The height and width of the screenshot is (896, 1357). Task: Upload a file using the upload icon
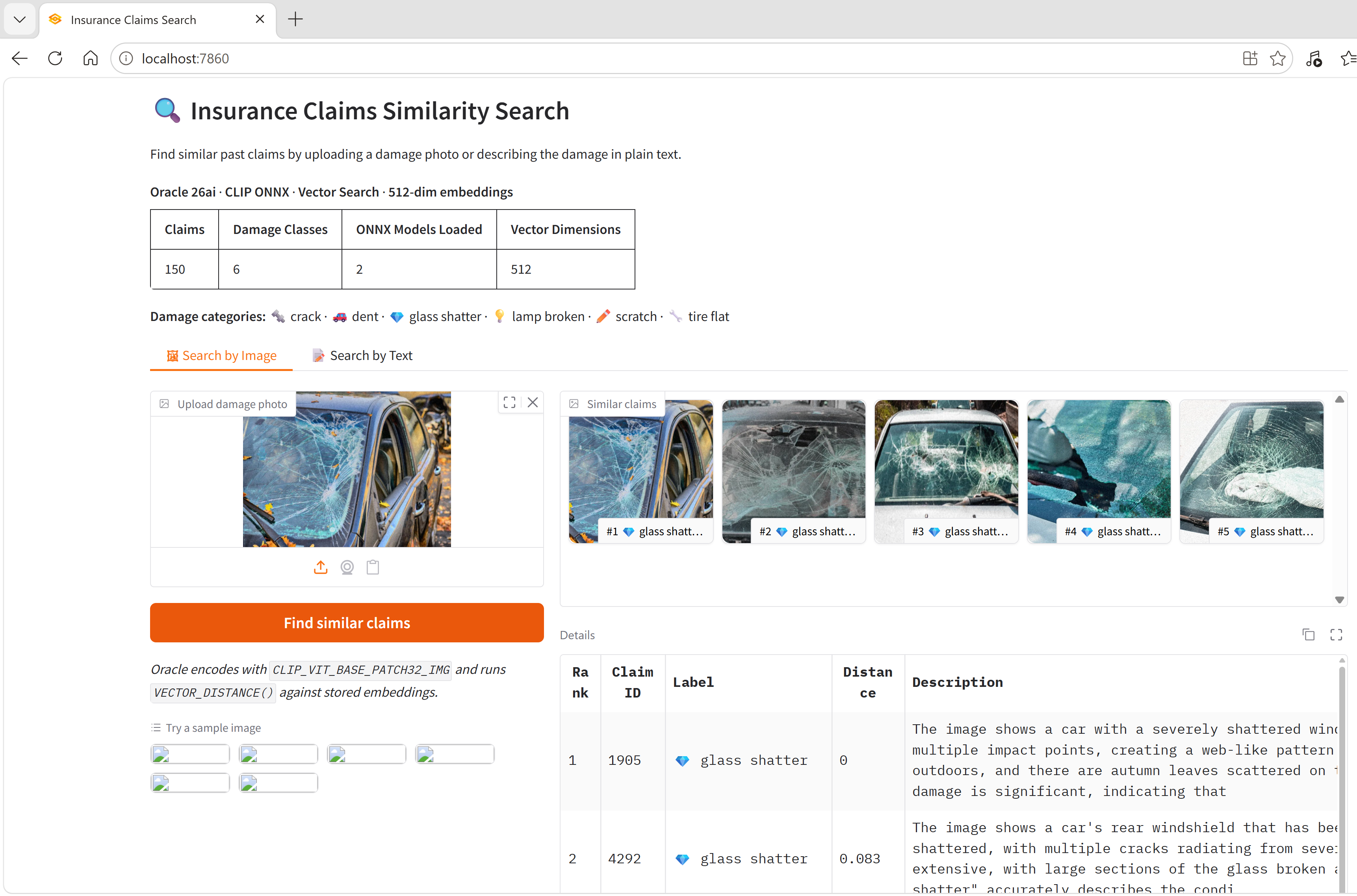[x=321, y=567]
